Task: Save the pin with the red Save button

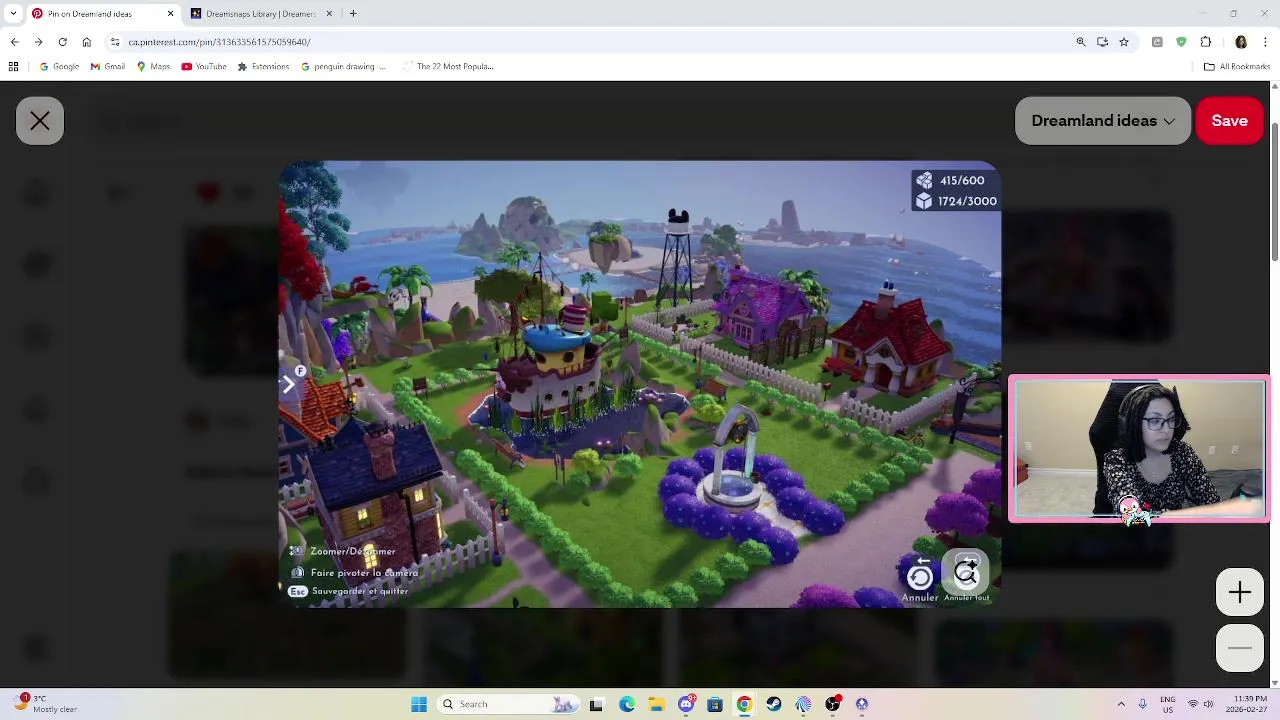Action: click(x=1229, y=121)
